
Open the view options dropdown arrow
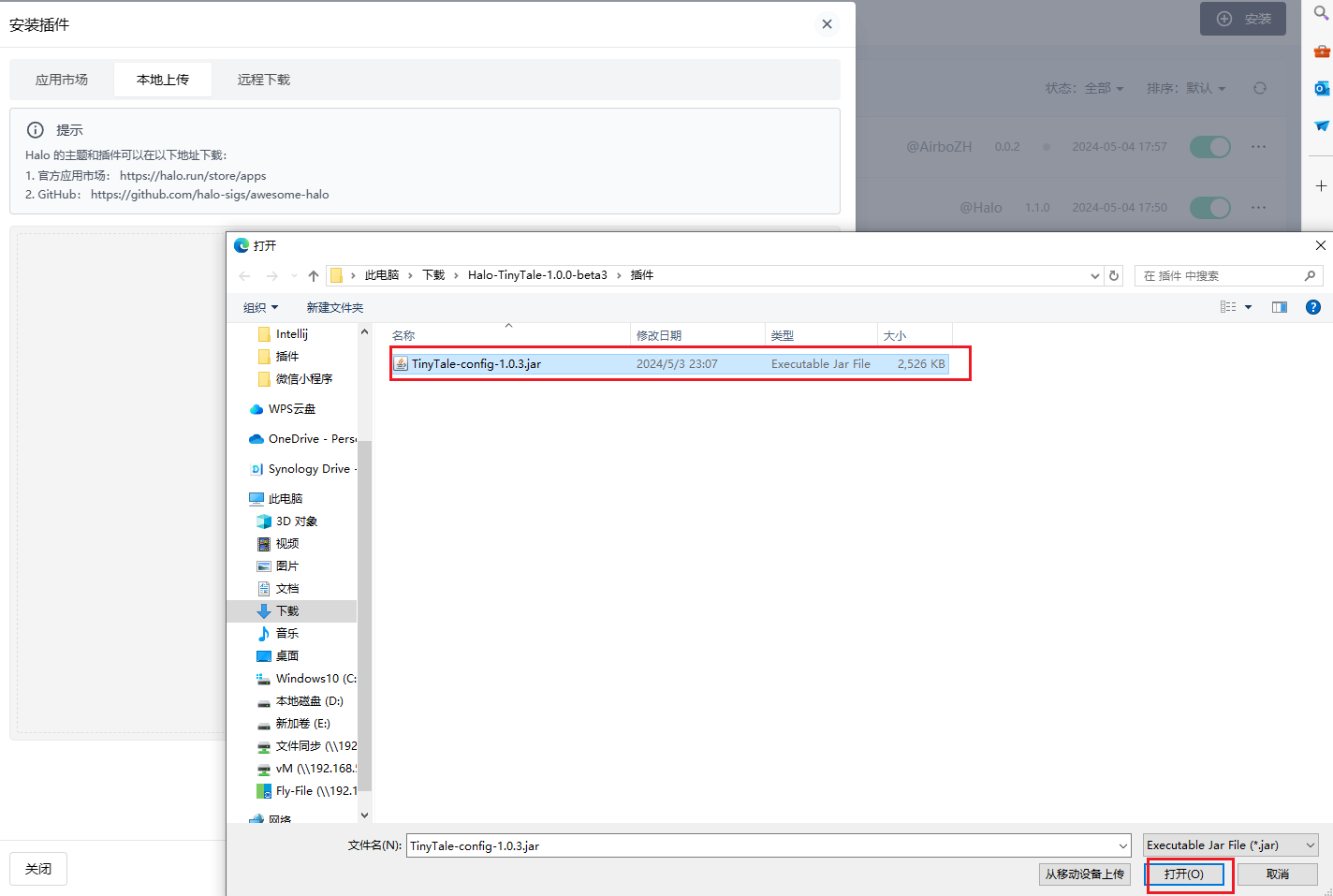(1248, 307)
